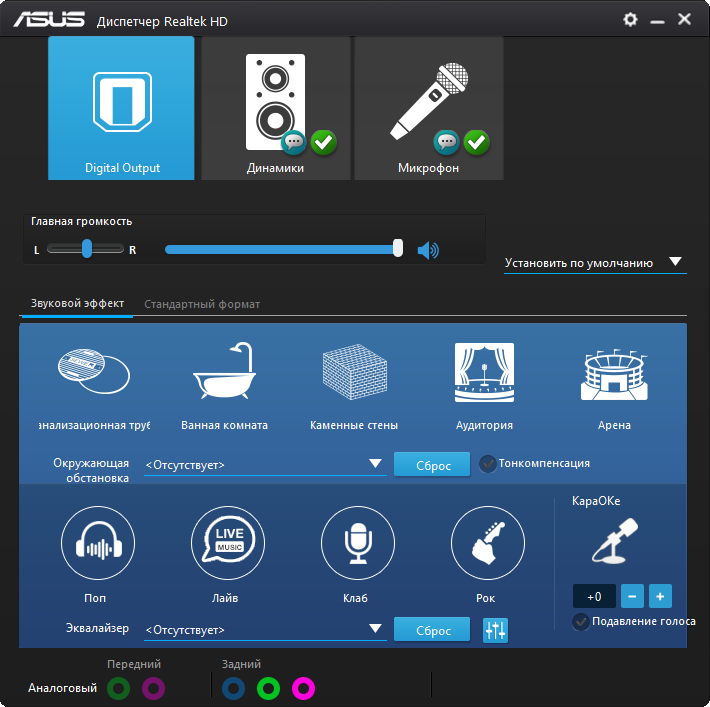Toggle the Подавление голоса checkbox
The height and width of the screenshot is (707, 710).
tap(580, 621)
